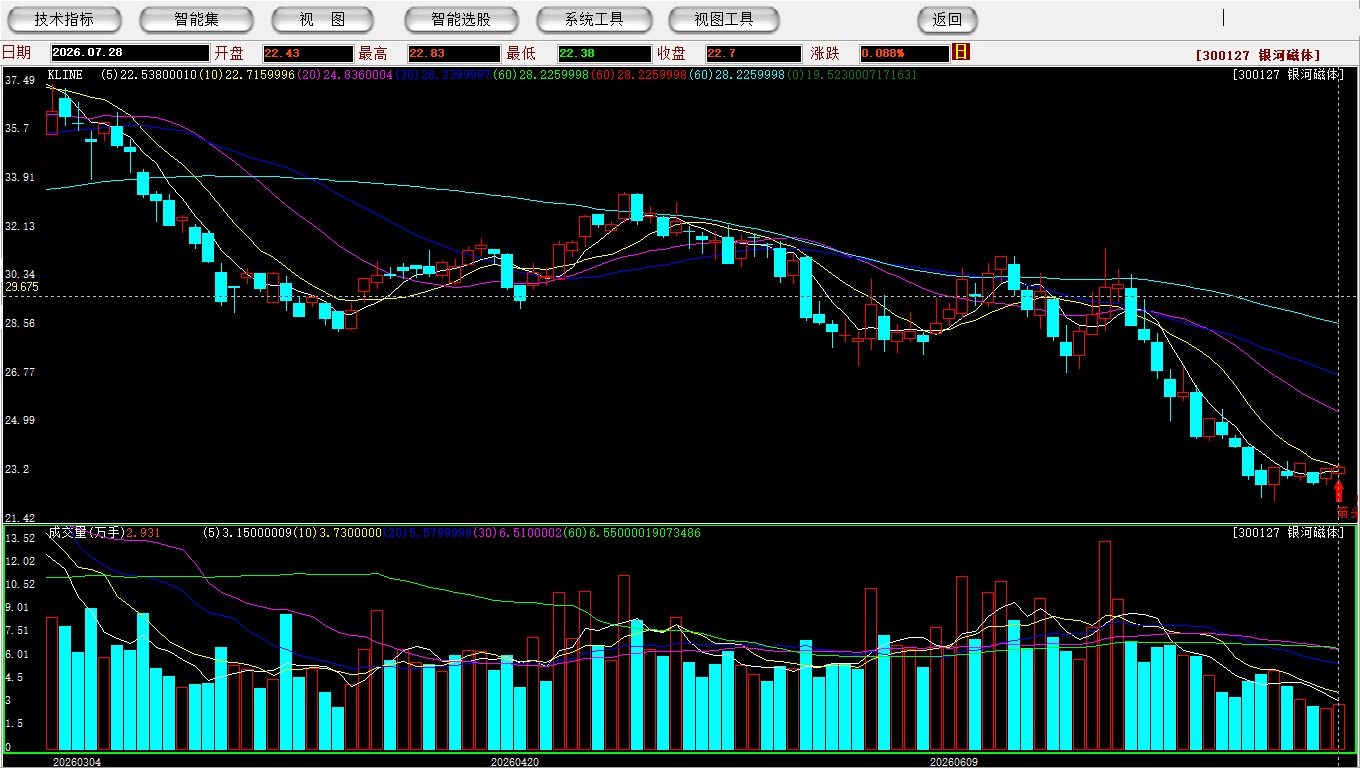The image size is (1360, 768).
Task: Click the 13.52 volume axis label
Action: (20, 538)
